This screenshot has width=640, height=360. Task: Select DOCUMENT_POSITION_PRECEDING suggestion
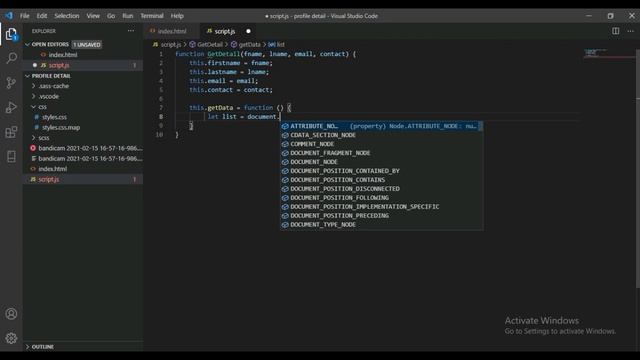382,216
